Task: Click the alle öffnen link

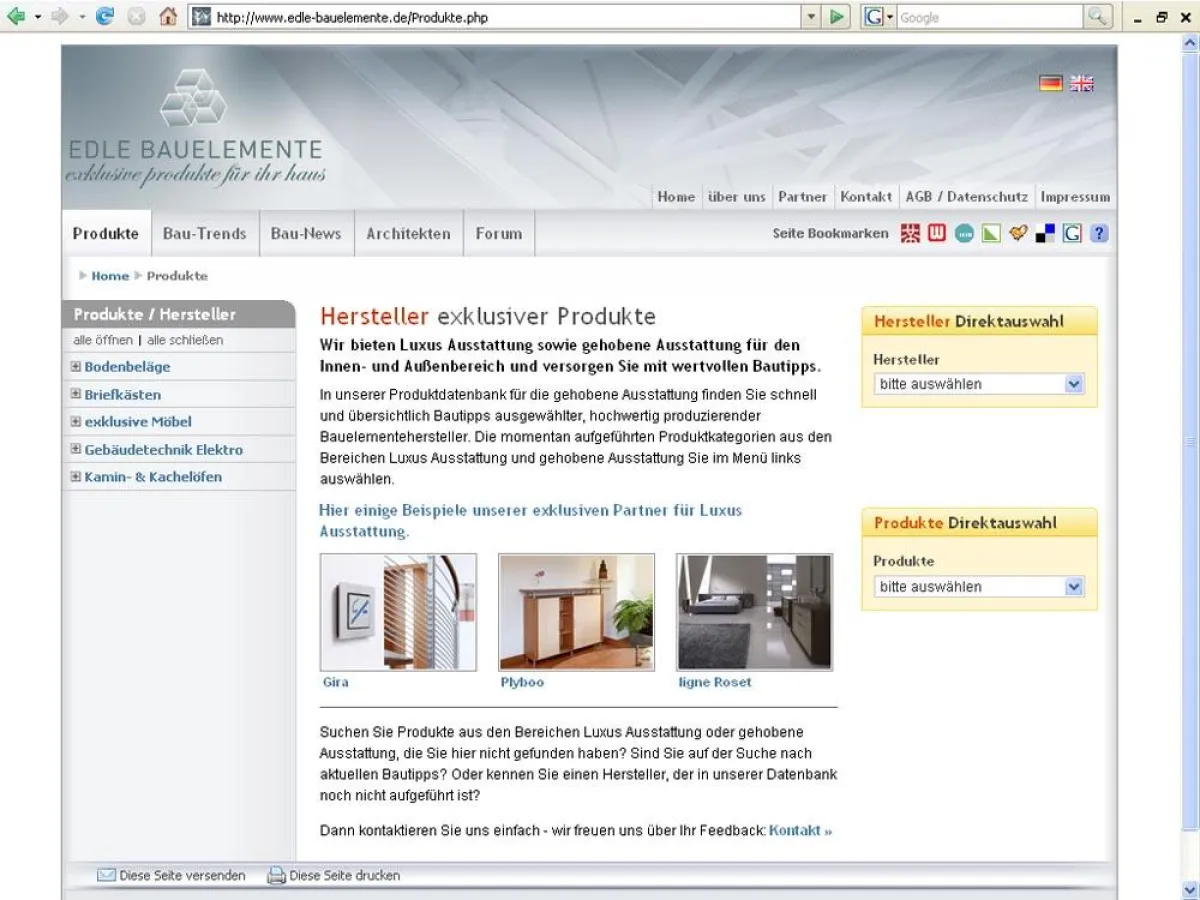Action: pyautogui.click(x=103, y=341)
